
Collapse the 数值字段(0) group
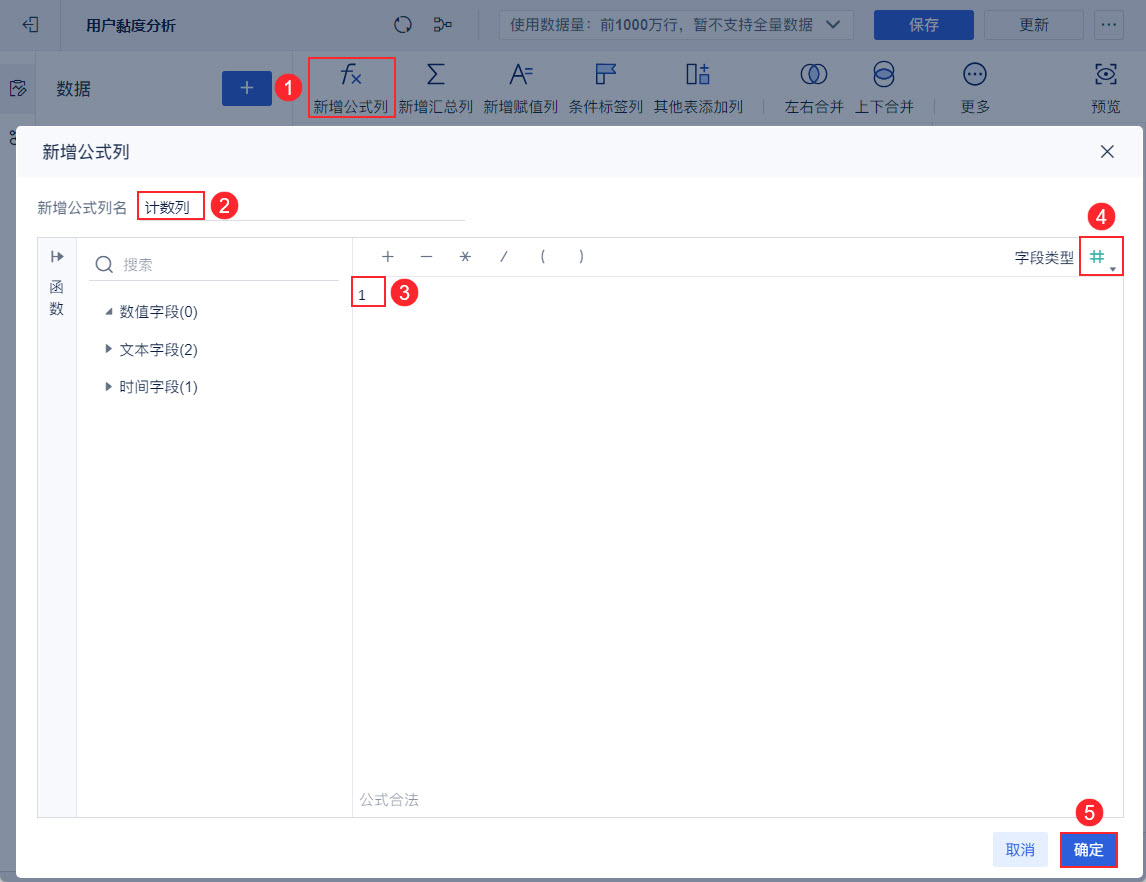(108, 312)
